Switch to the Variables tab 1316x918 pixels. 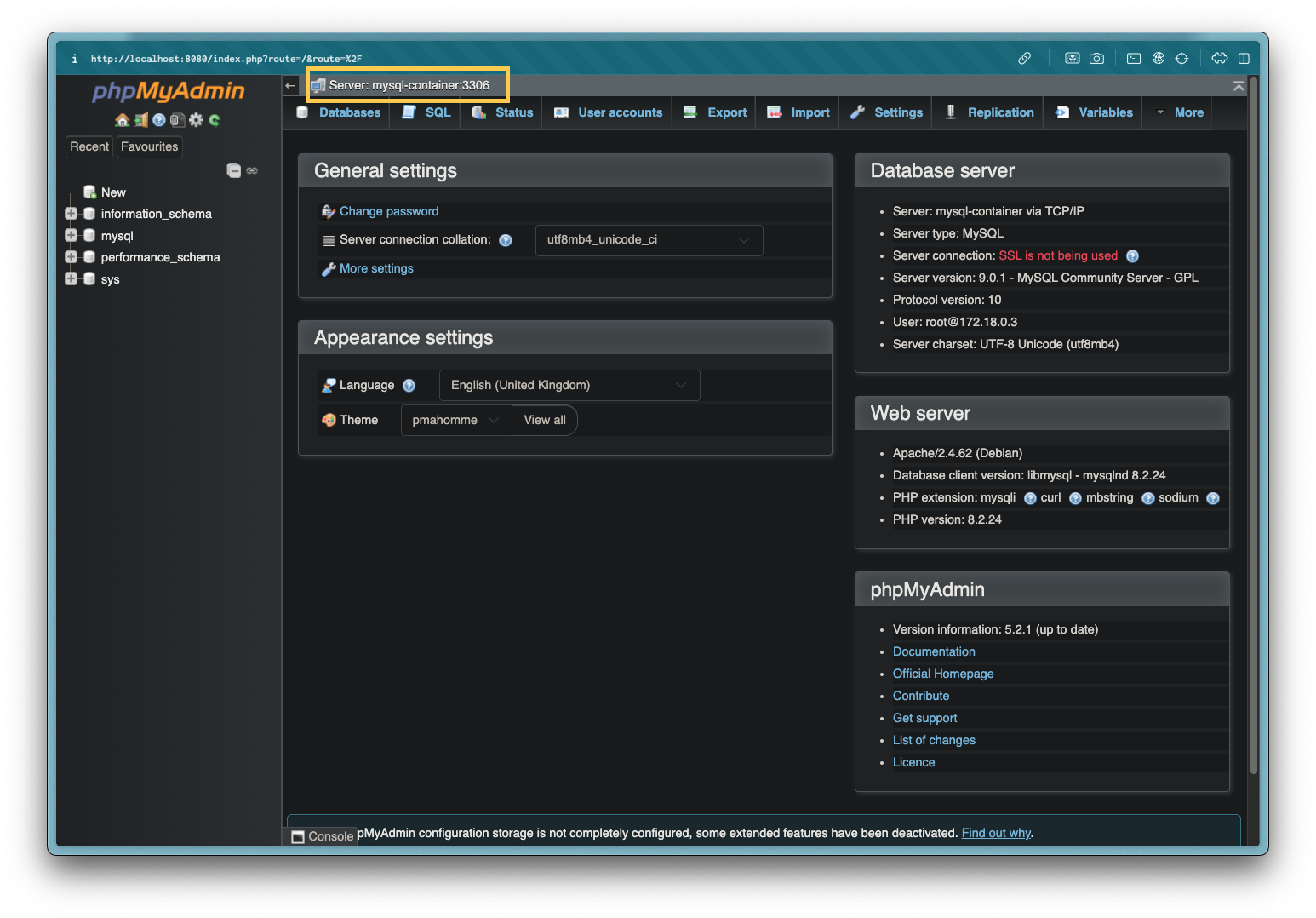pos(1094,112)
